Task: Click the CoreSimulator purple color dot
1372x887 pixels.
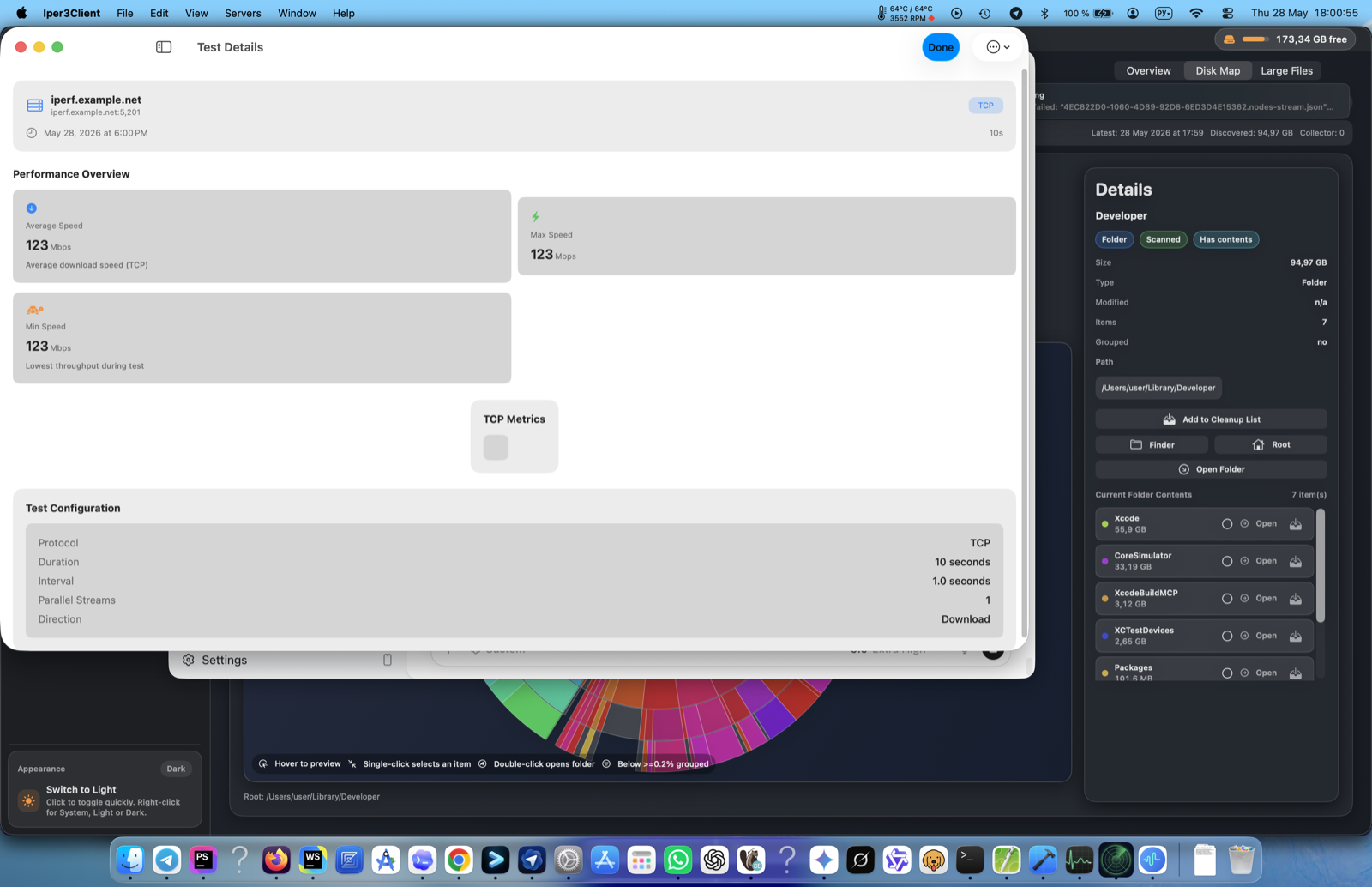Action: coord(1104,561)
